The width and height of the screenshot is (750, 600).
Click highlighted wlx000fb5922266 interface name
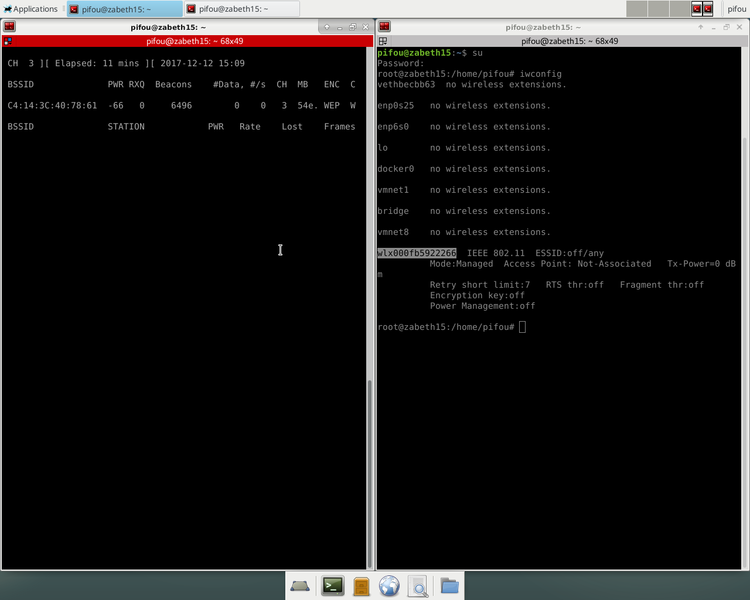[417, 253]
